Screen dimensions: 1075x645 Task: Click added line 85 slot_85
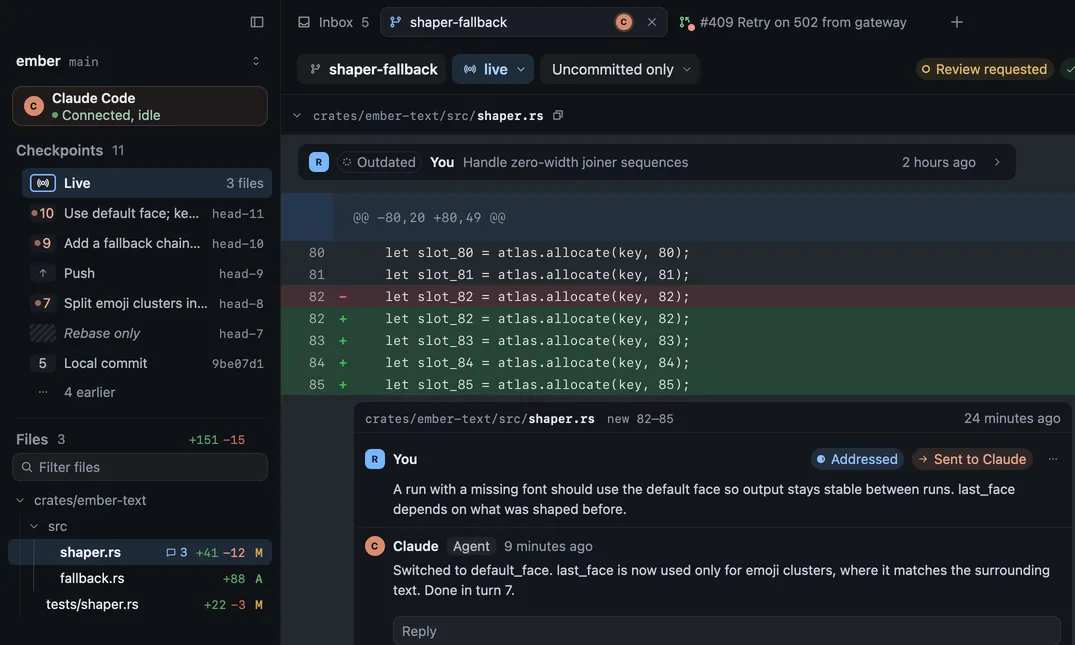(678, 384)
